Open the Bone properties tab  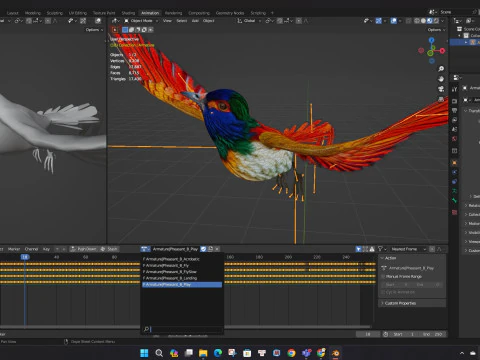[454, 200]
